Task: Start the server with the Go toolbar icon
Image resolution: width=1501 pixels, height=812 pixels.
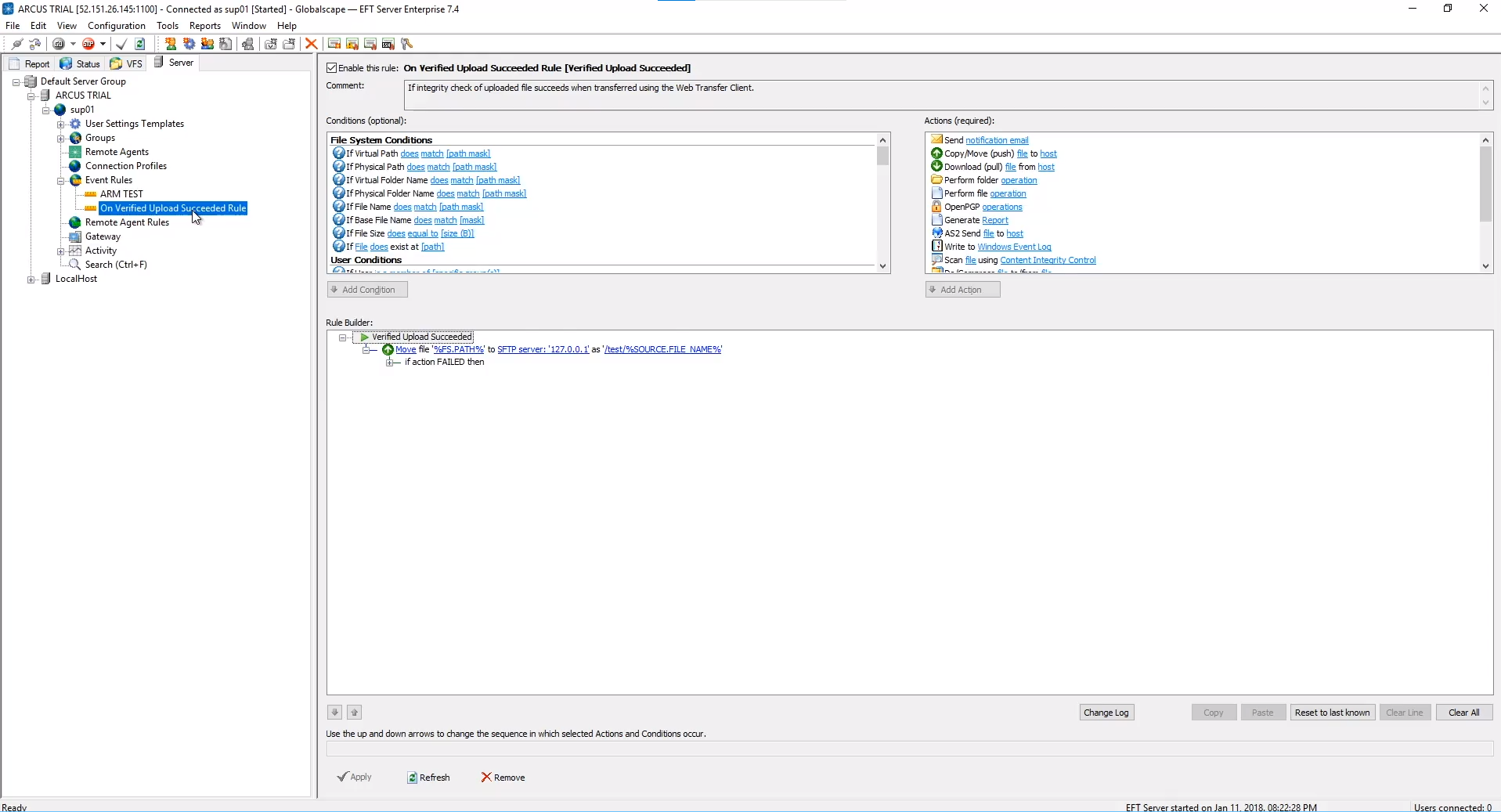Action: (59, 44)
